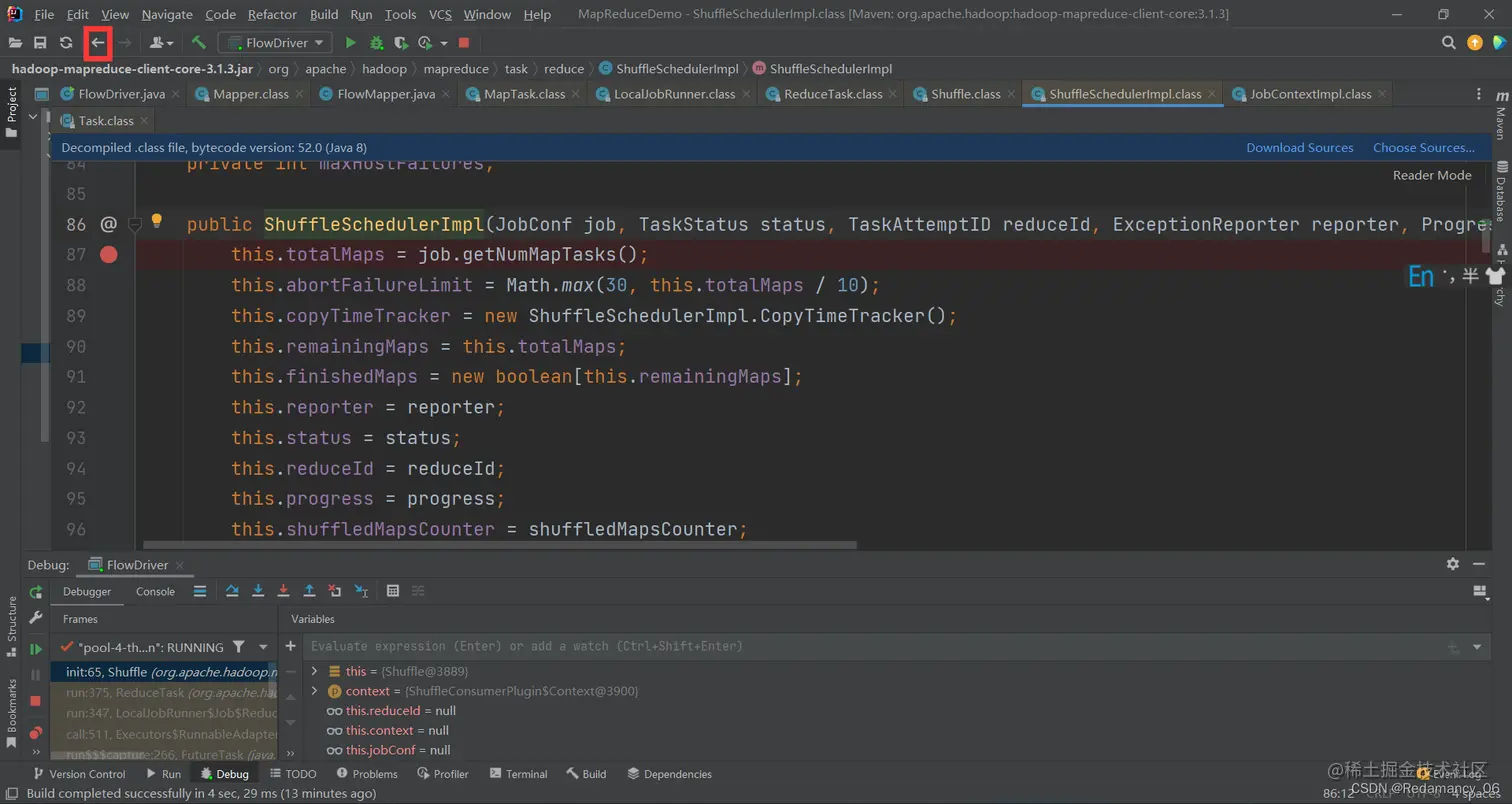Image resolution: width=1512 pixels, height=804 pixels.
Task: Click the Add Watch plus icon
Action: coord(291,647)
